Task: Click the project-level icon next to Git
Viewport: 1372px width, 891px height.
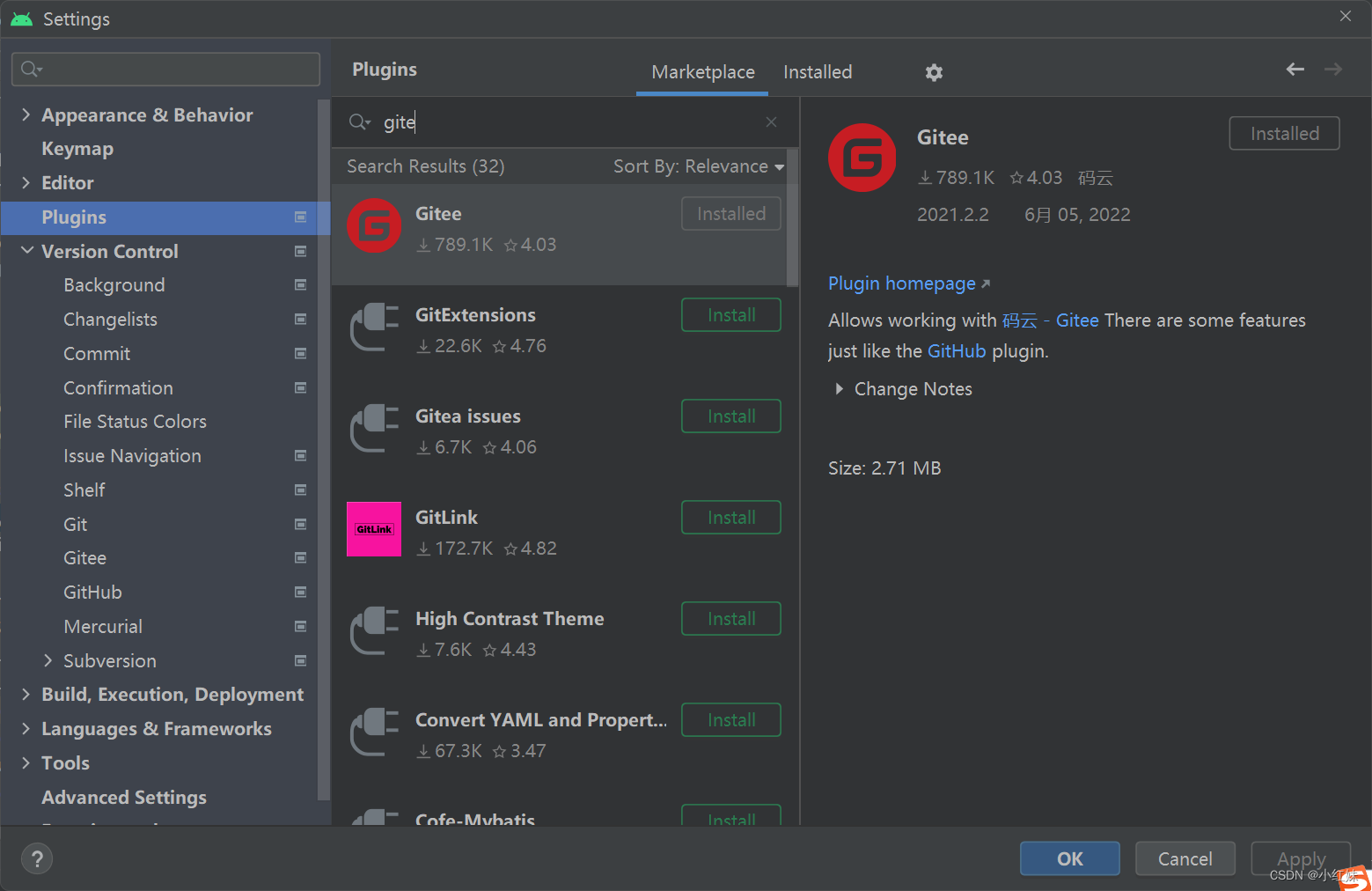Action: pyautogui.click(x=300, y=524)
